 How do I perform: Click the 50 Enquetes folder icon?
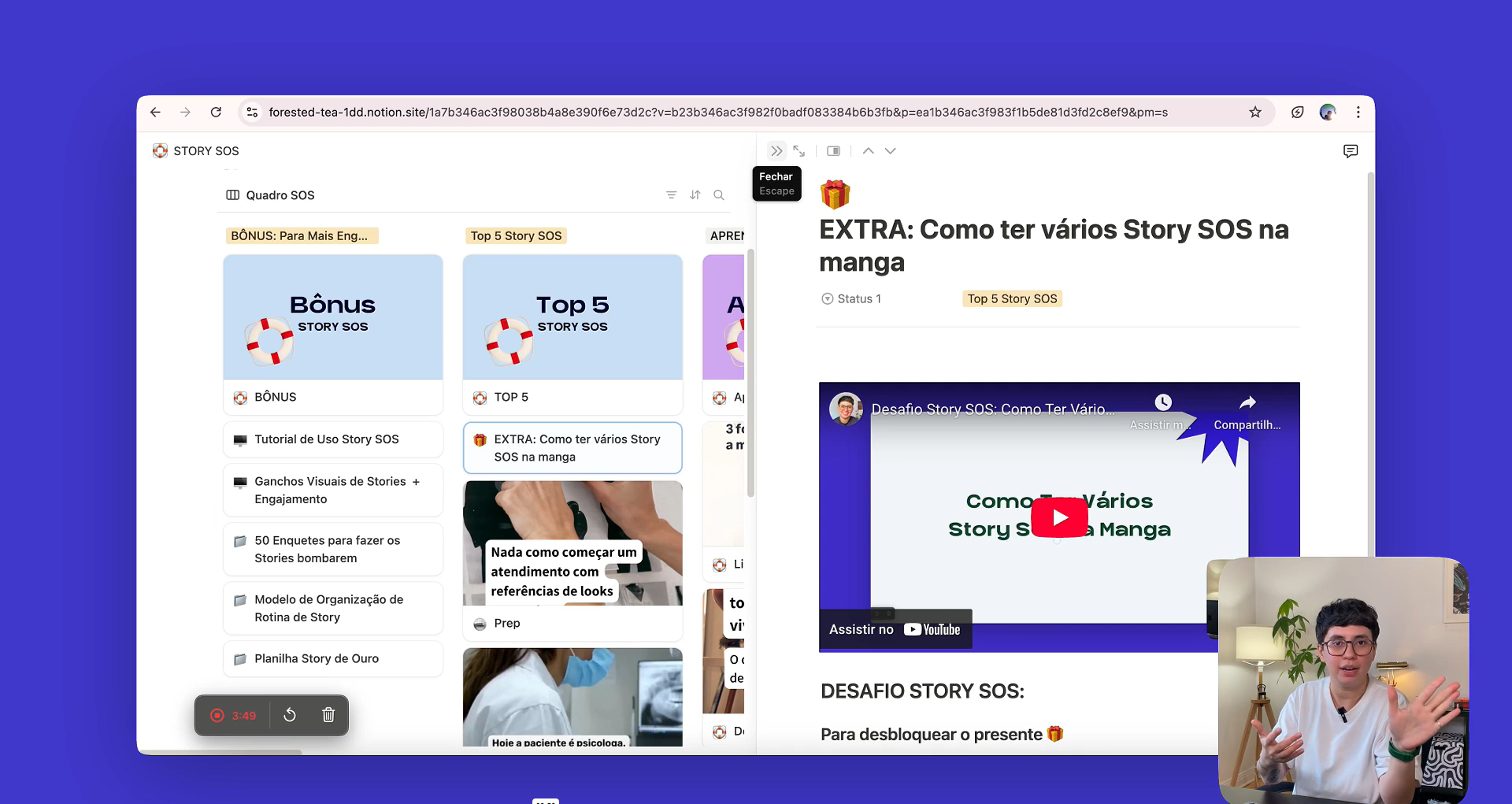coord(240,541)
